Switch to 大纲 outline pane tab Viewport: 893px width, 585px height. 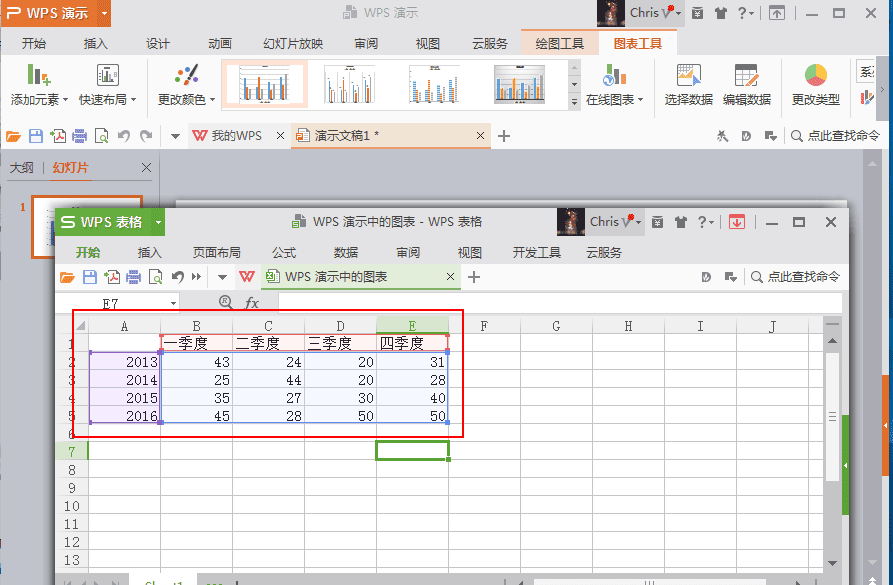[x=22, y=167]
